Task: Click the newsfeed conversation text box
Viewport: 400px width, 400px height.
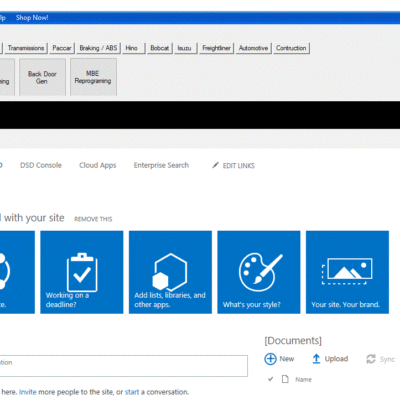Action: click(124, 366)
